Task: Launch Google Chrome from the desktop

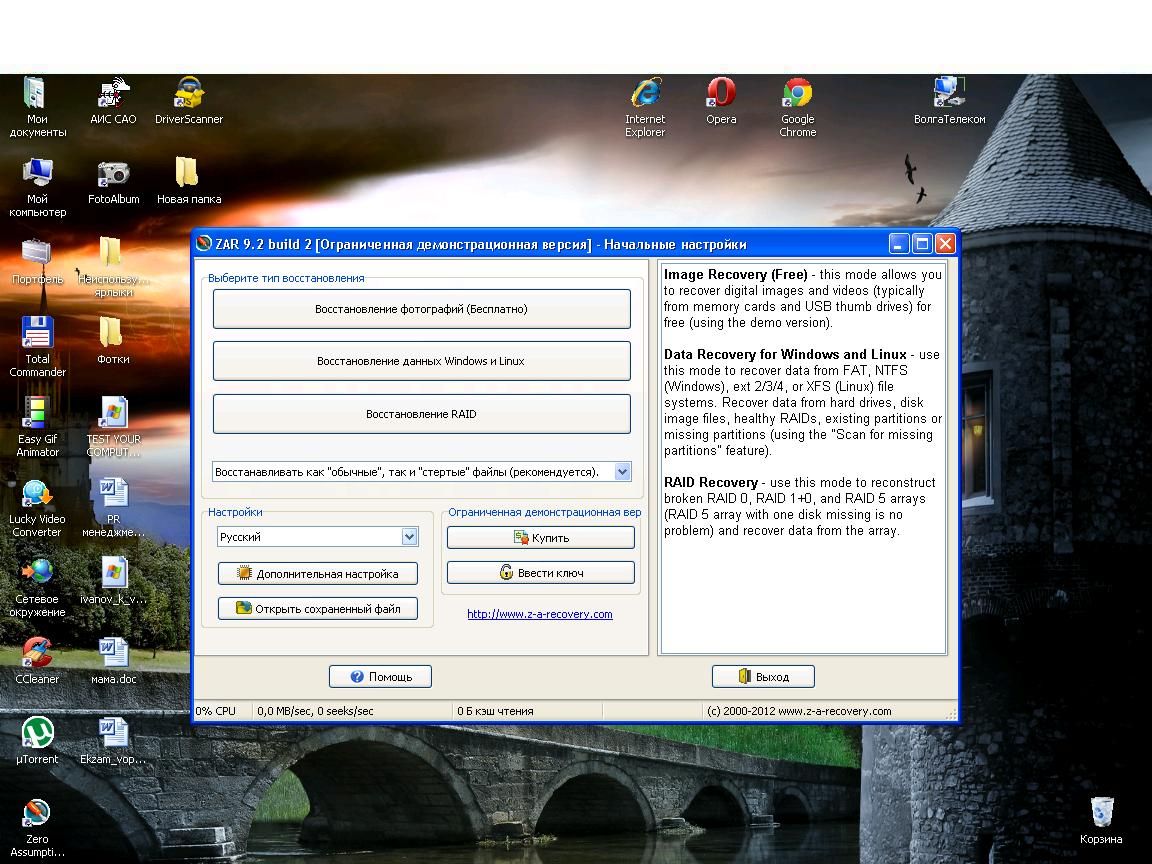Action: 797,107
